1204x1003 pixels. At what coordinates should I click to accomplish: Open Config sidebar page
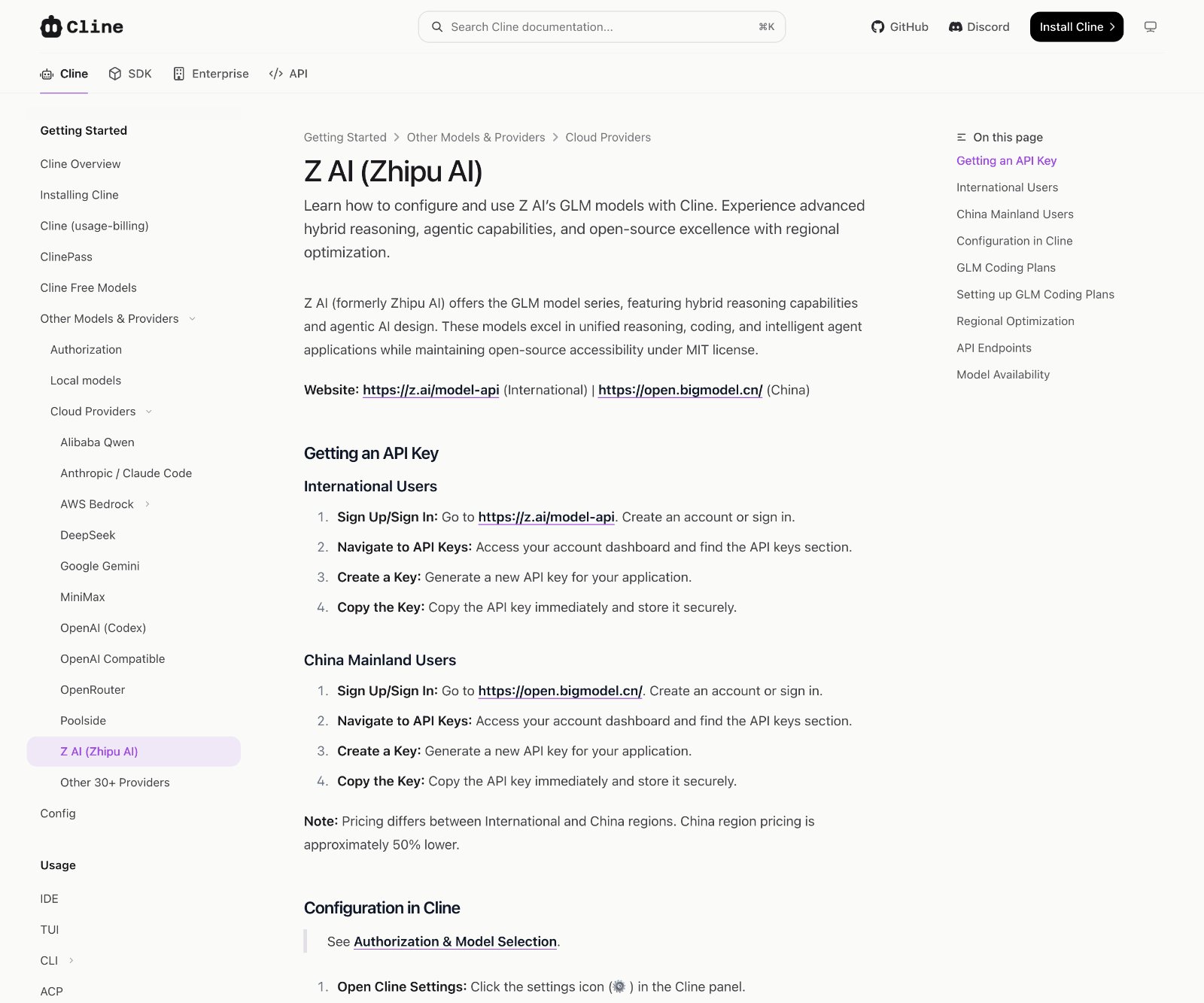(x=58, y=813)
